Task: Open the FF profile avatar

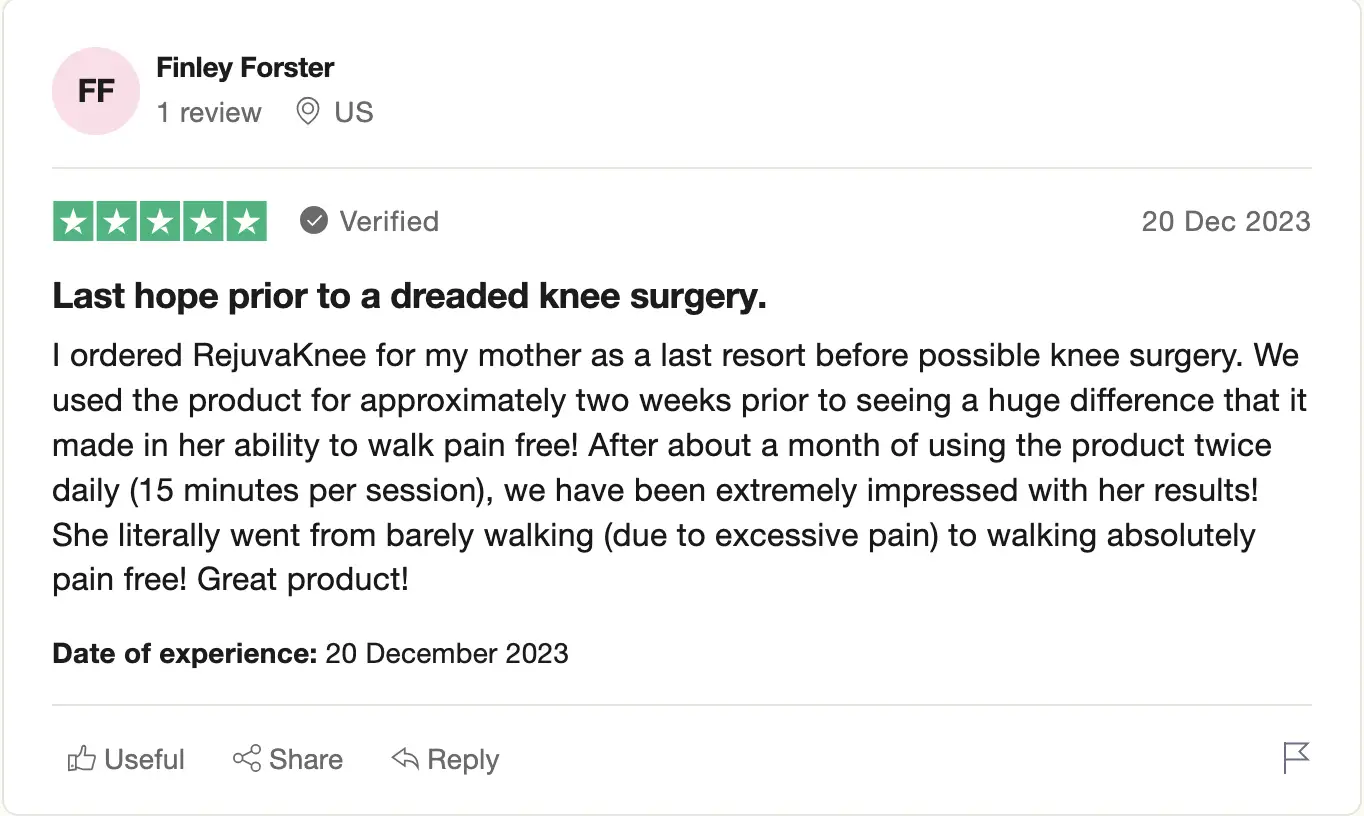Action: [96, 91]
